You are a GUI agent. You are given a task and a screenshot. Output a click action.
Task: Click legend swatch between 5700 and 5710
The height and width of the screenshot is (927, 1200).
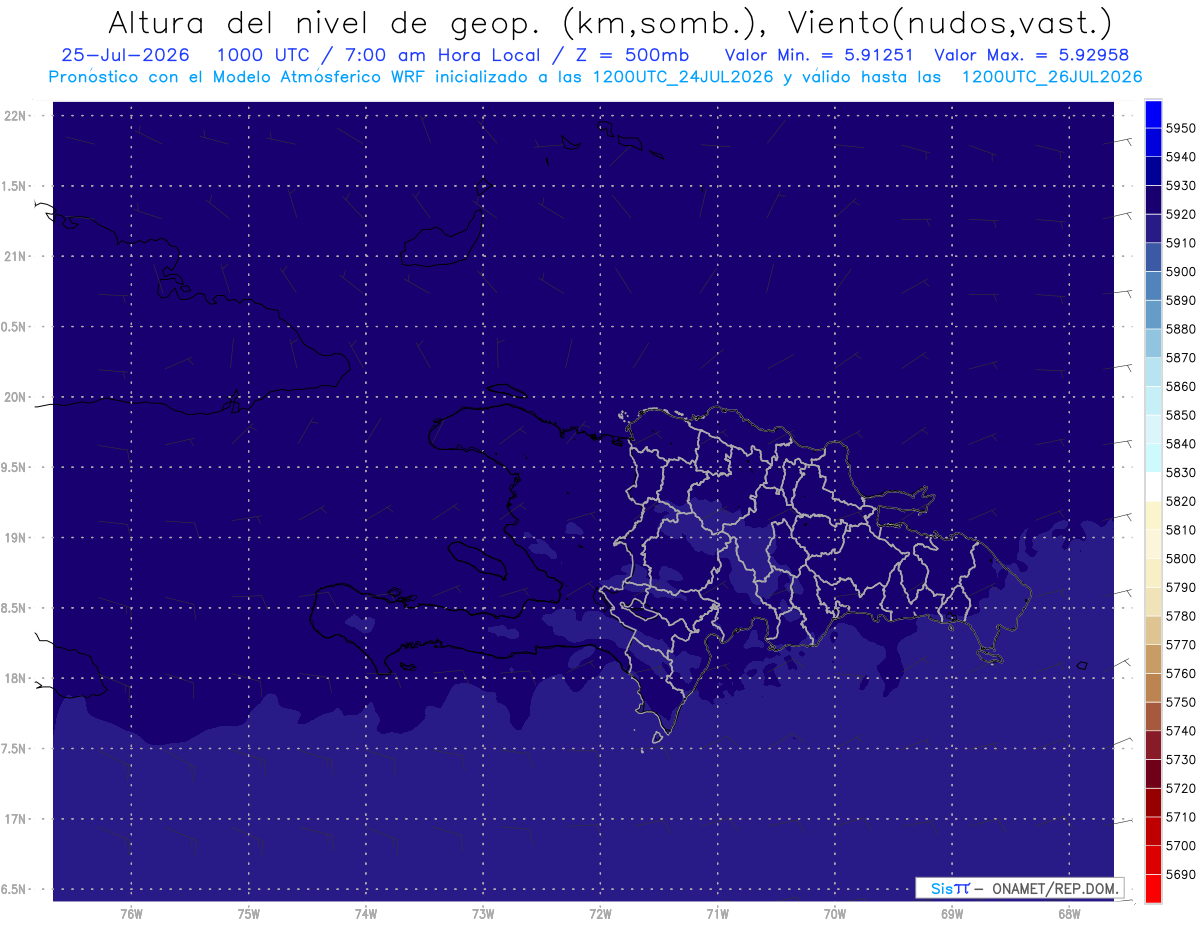1152,831
